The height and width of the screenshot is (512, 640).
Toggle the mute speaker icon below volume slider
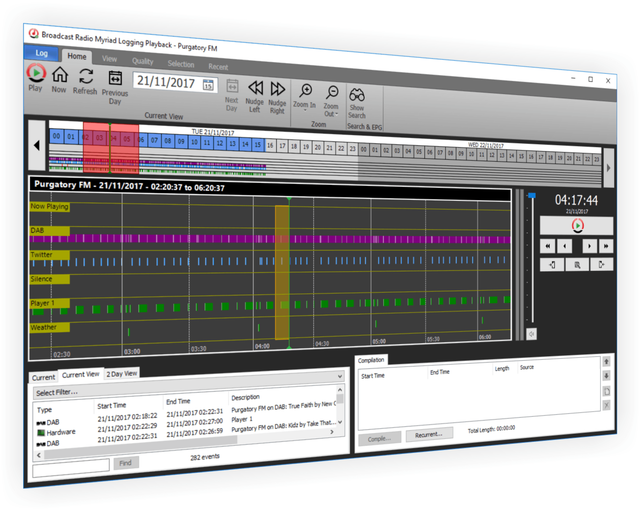(531, 332)
